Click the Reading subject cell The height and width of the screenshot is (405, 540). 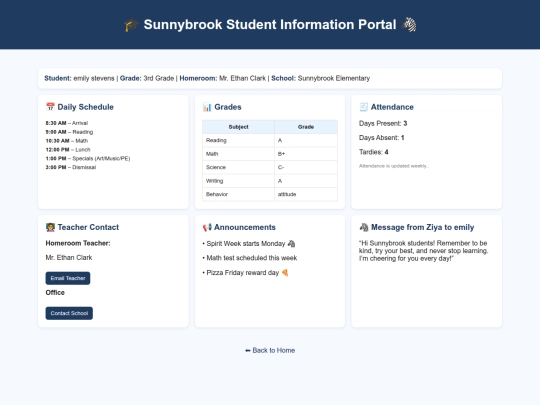238,140
